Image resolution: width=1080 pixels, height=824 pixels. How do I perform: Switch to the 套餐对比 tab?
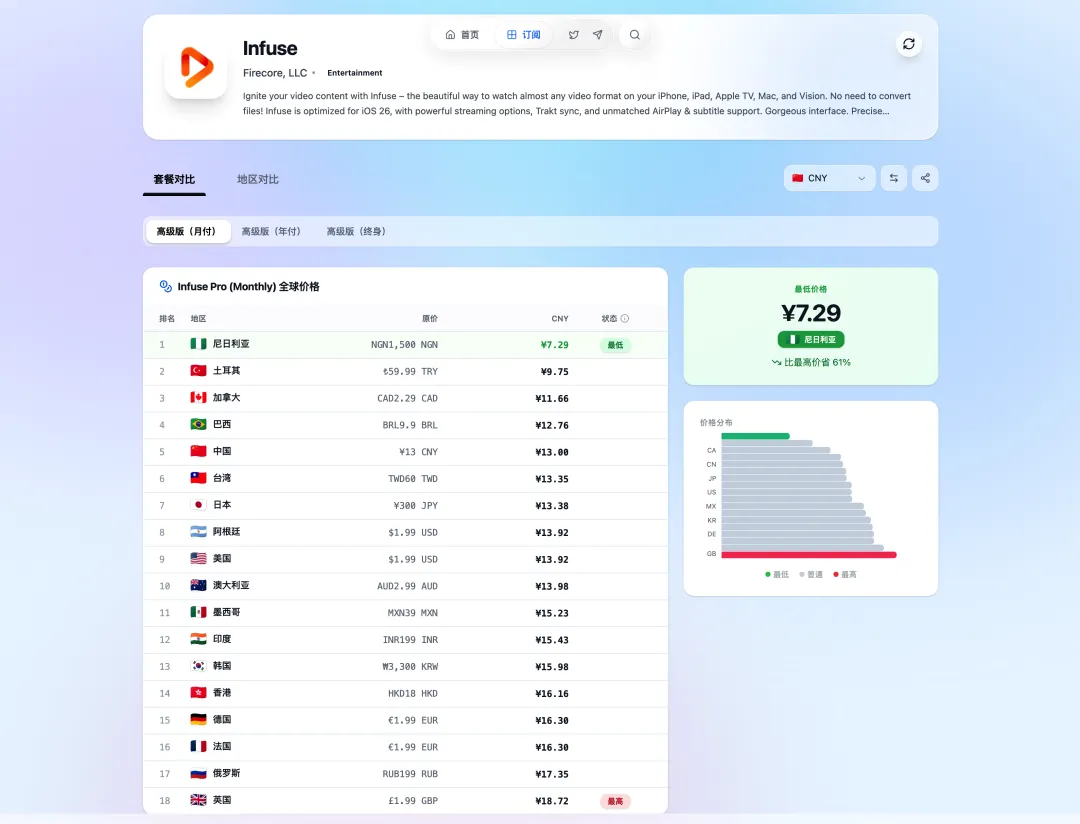pos(174,179)
